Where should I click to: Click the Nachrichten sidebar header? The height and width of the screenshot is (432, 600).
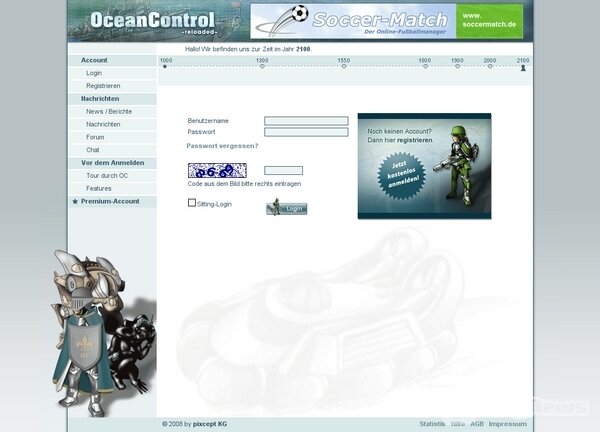(100, 99)
